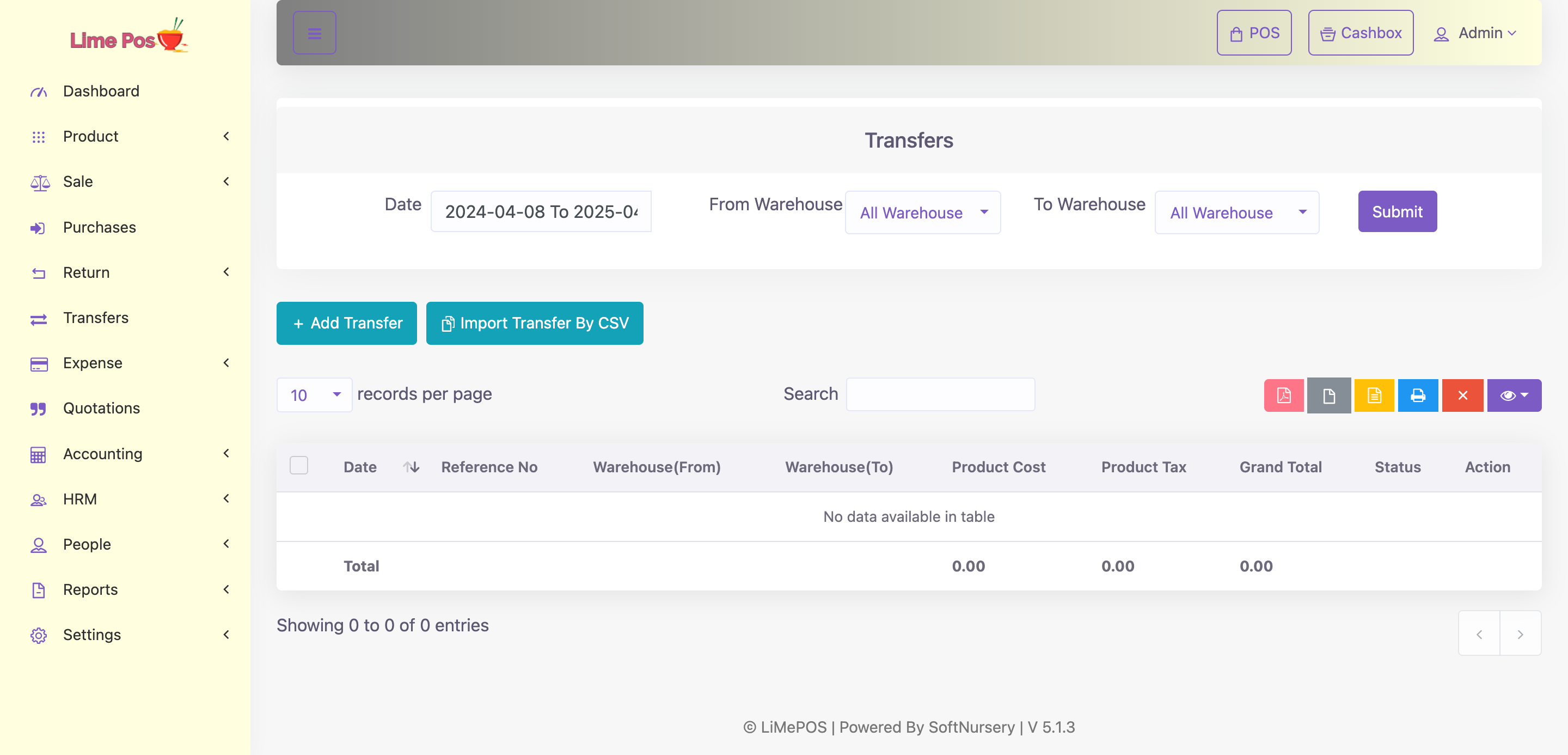This screenshot has width=1568, height=755.
Task: Open the records per page dropdown
Action: coord(314,394)
